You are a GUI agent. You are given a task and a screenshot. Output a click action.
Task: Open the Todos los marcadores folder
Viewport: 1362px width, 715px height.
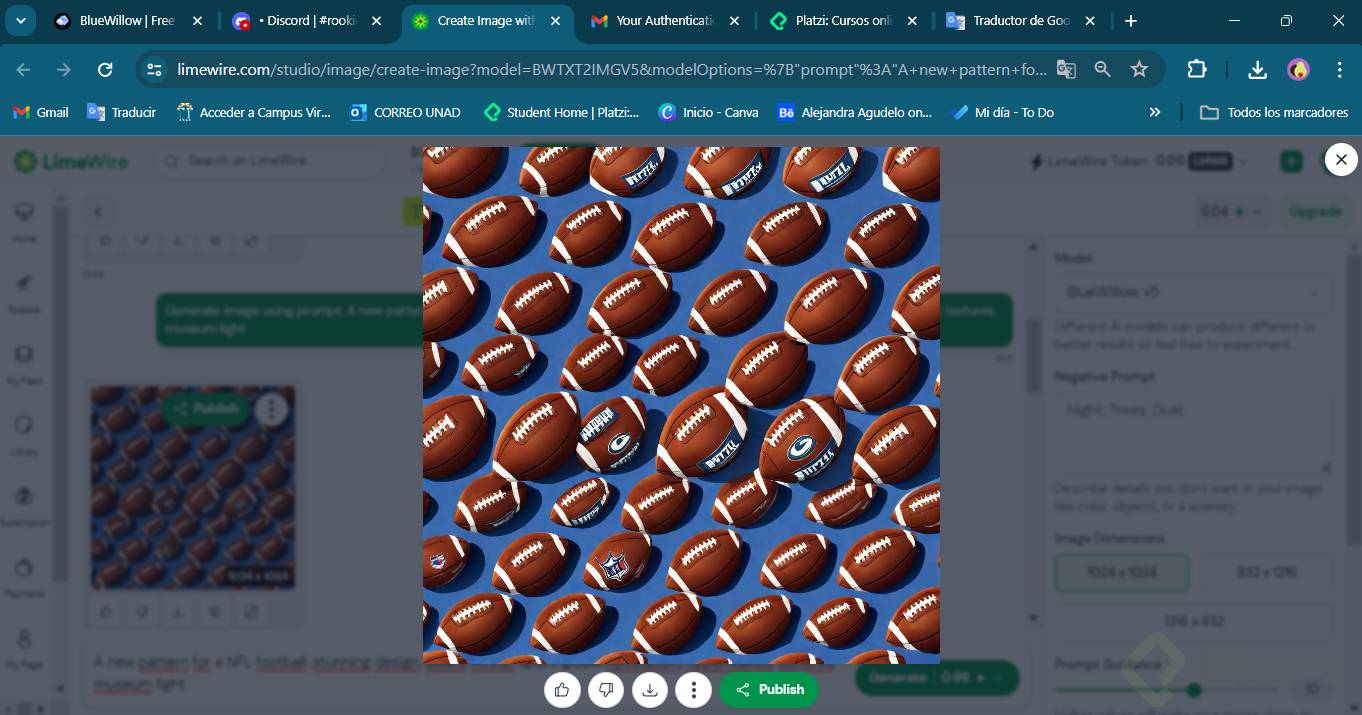pyautogui.click(x=1275, y=112)
